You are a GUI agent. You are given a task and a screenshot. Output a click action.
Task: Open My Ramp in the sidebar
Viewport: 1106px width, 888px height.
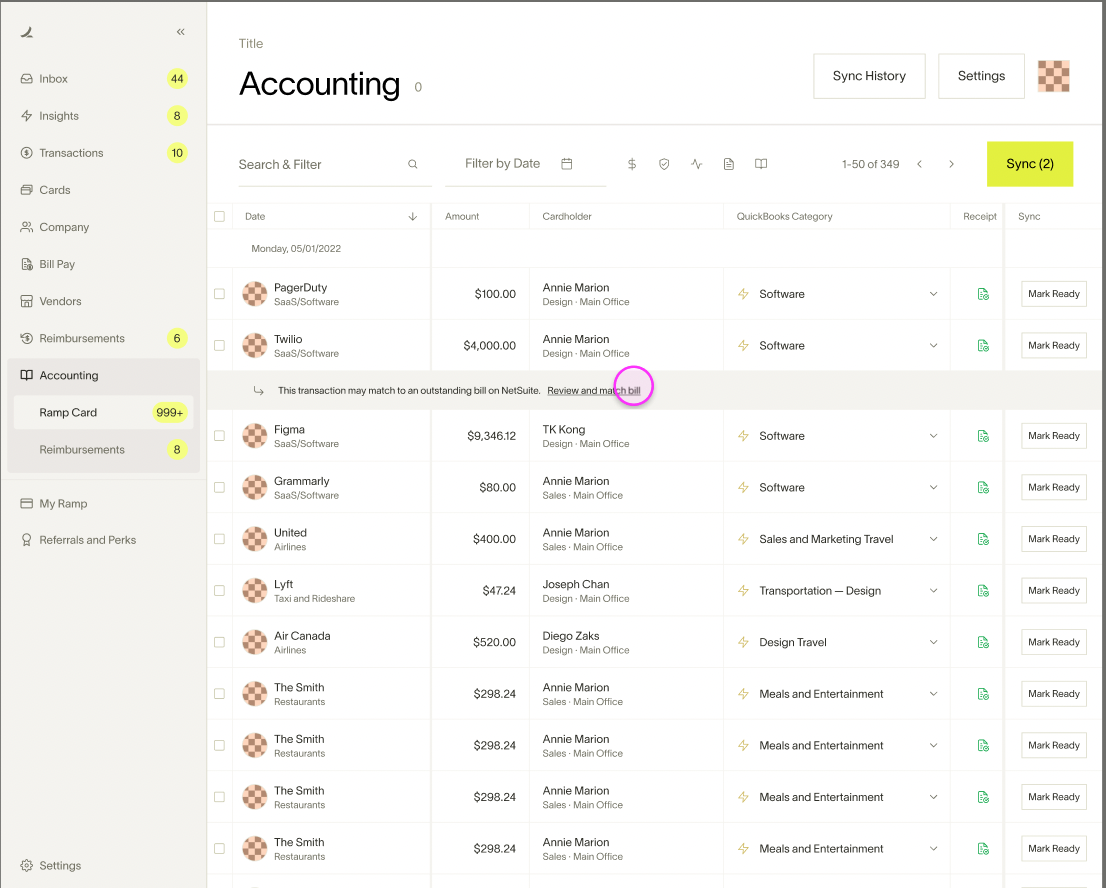coord(103,504)
